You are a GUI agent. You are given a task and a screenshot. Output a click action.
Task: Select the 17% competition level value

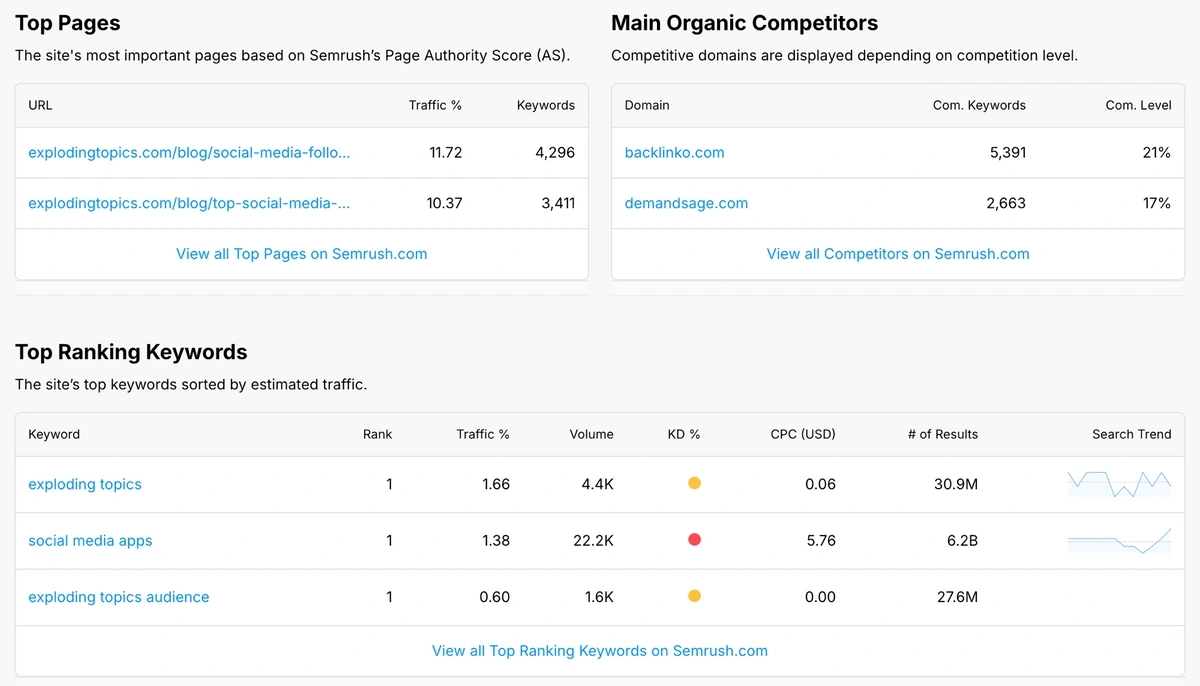pos(1157,203)
